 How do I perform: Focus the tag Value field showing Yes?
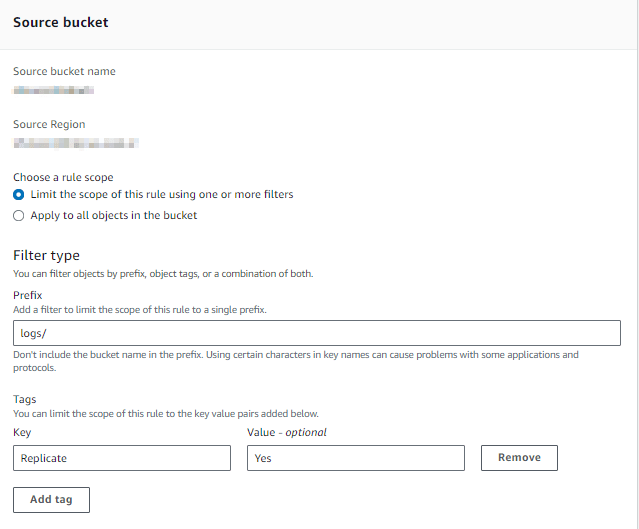(x=356, y=458)
